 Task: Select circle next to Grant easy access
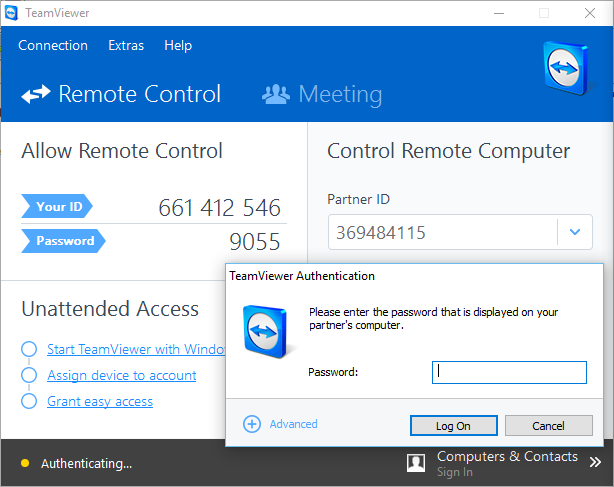click(29, 401)
